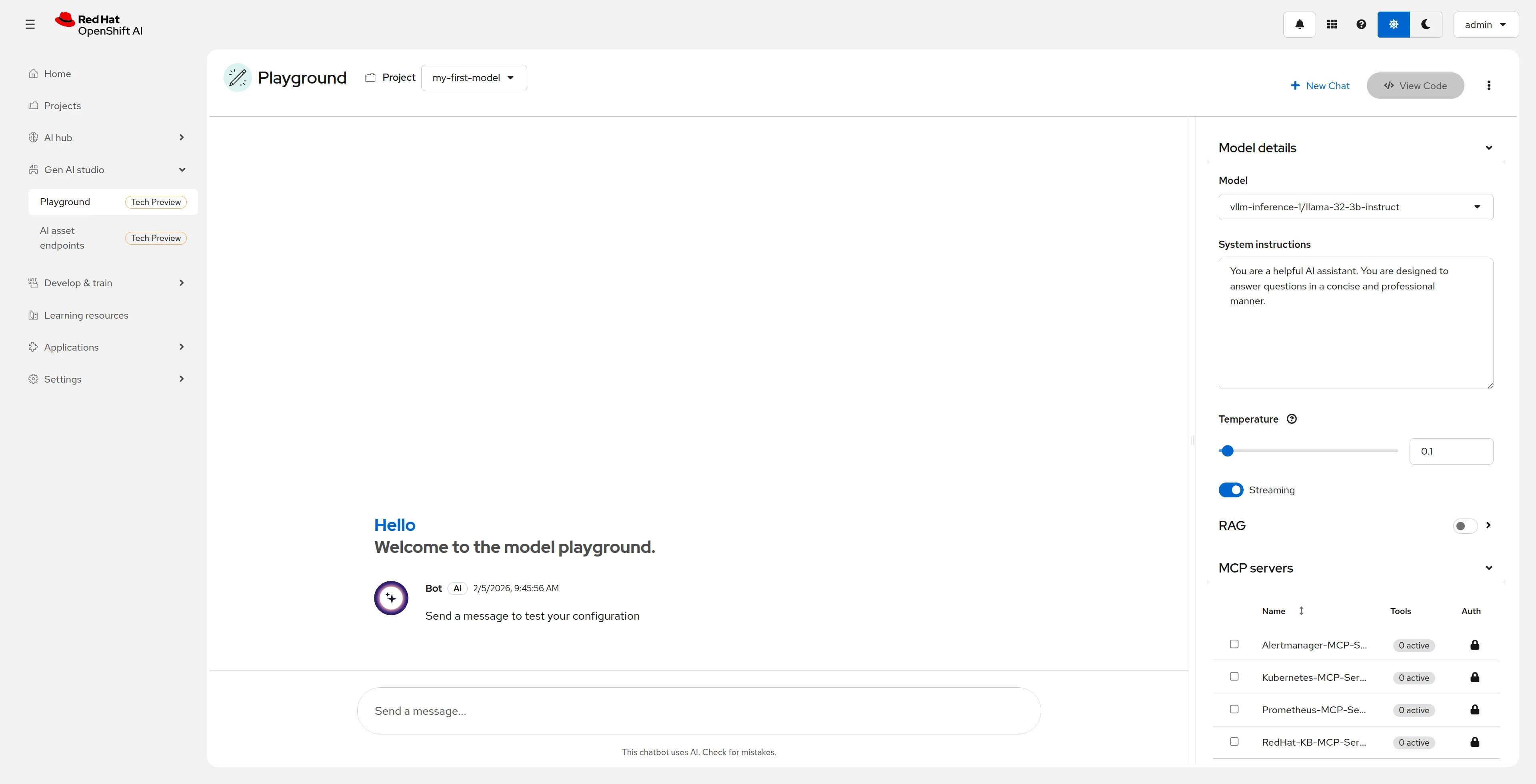
Task: Open the help question mark menu
Action: 1361,24
